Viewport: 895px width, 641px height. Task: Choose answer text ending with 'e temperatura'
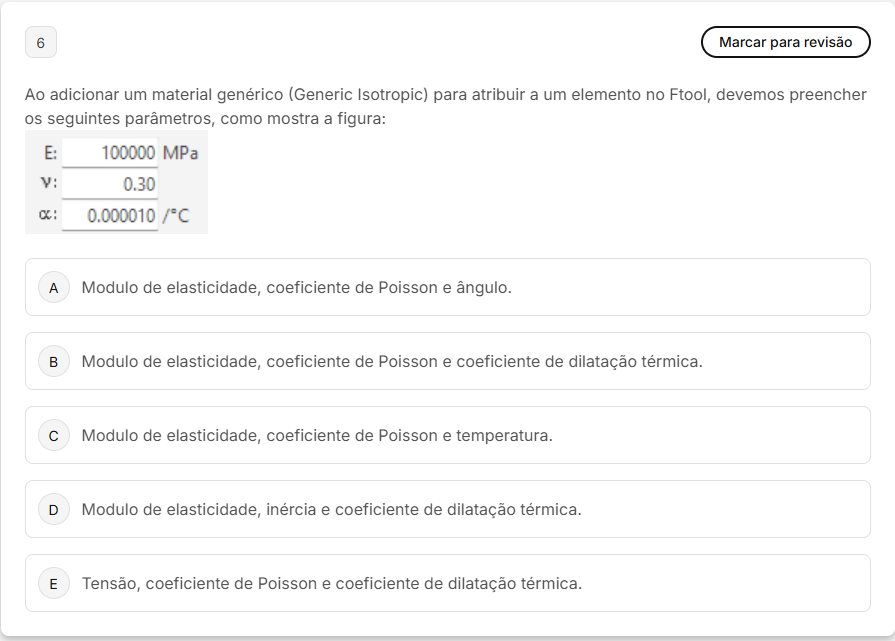tap(317, 436)
